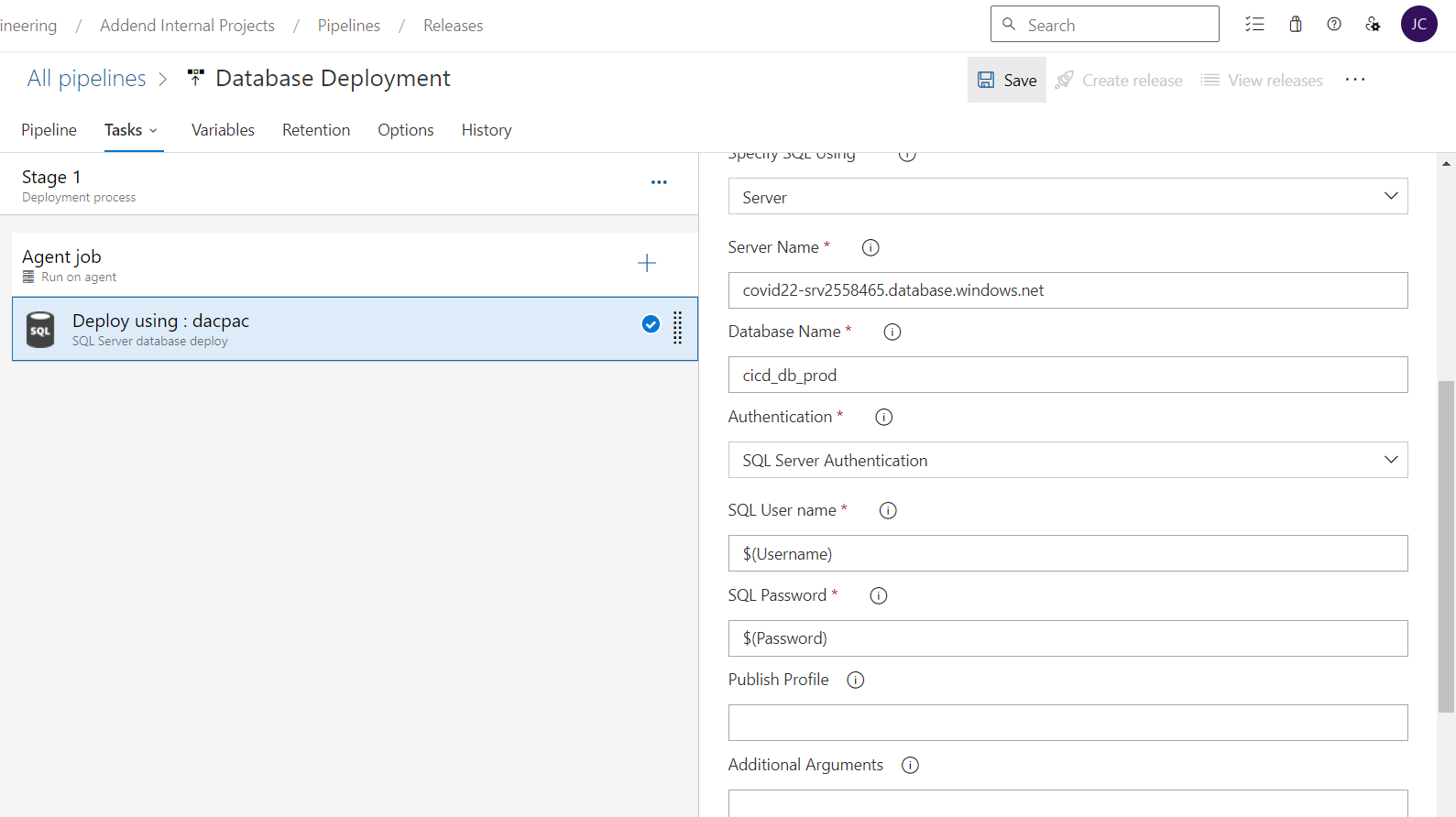The image size is (1456, 817).
Task: Click the vertical scrollbar in task panel
Action: coord(1446,546)
